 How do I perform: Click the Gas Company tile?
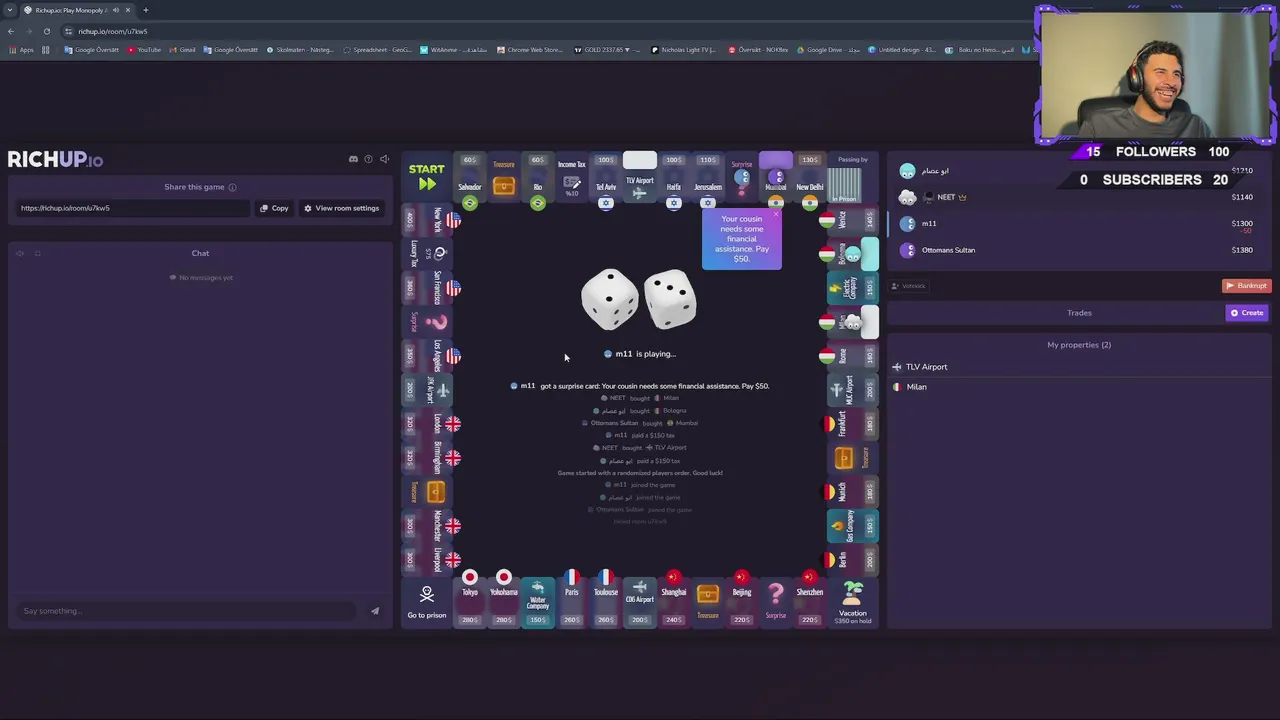853,525
